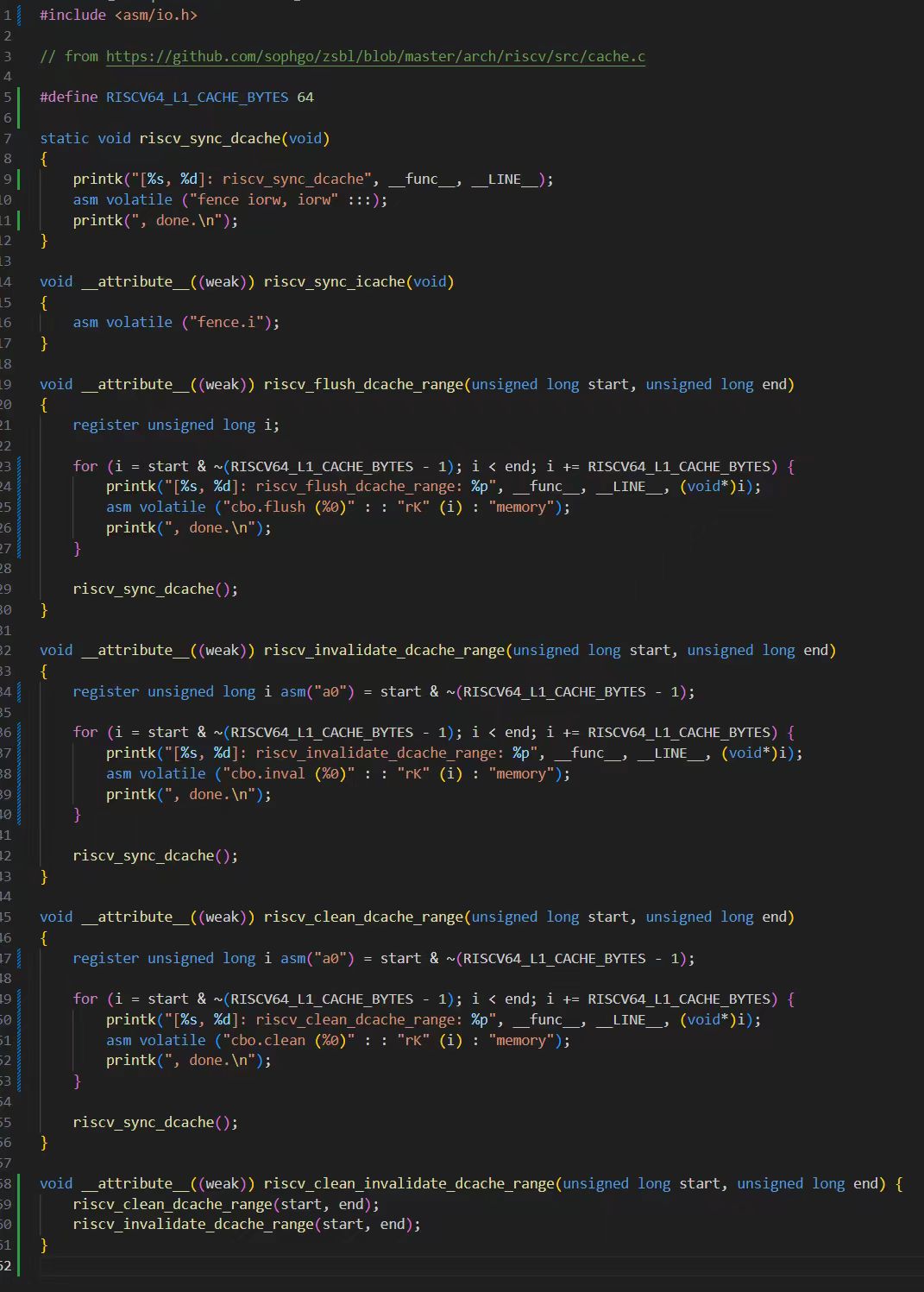The width and height of the screenshot is (924, 1292).
Task: Click the "#include <asm/io.h>" line
Action: pyautogui.click(x=118, y=15)
